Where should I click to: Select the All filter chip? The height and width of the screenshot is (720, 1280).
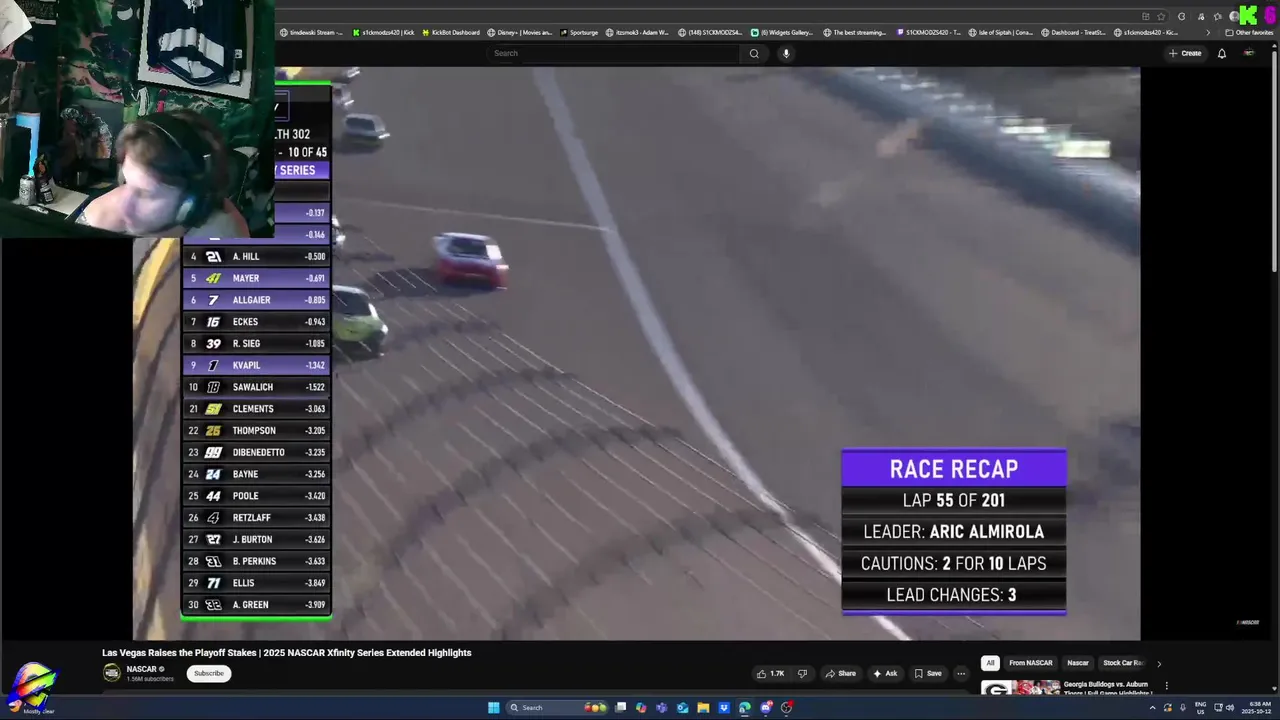click(990, 663)
